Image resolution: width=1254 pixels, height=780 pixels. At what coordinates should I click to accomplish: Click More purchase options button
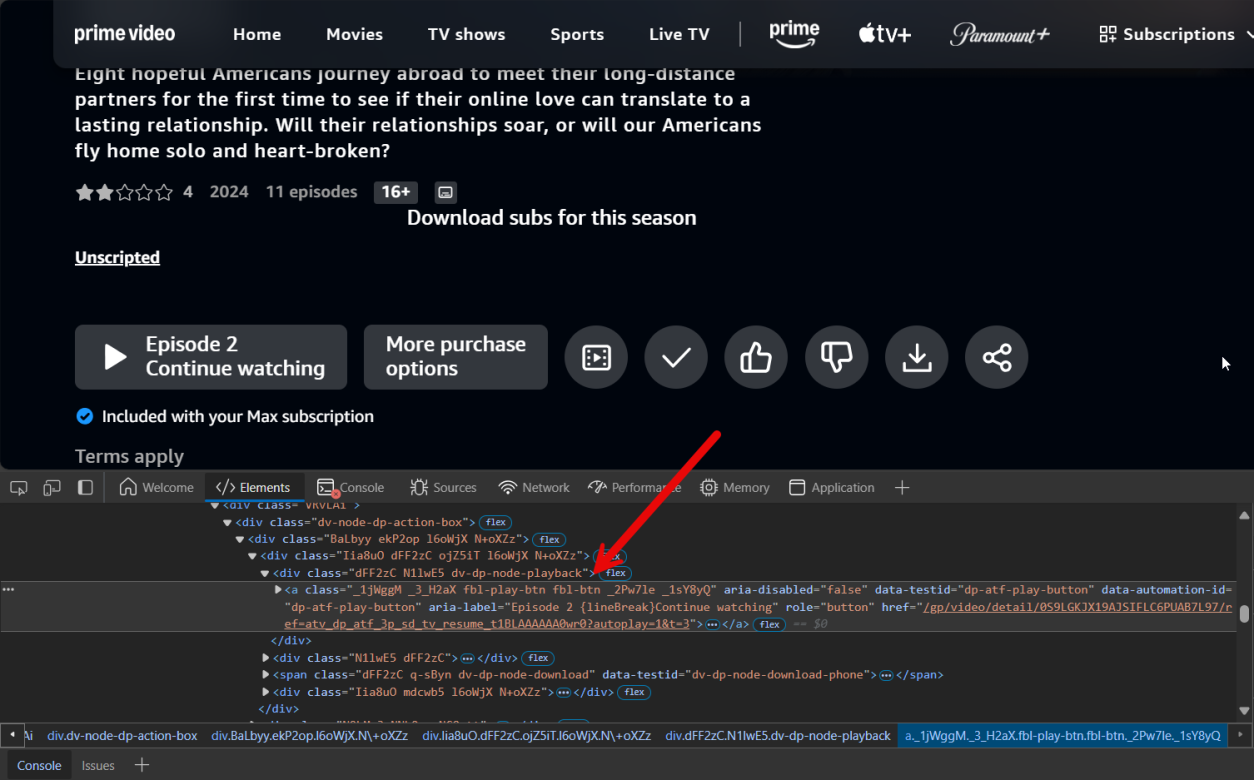(x=455, y=357)
